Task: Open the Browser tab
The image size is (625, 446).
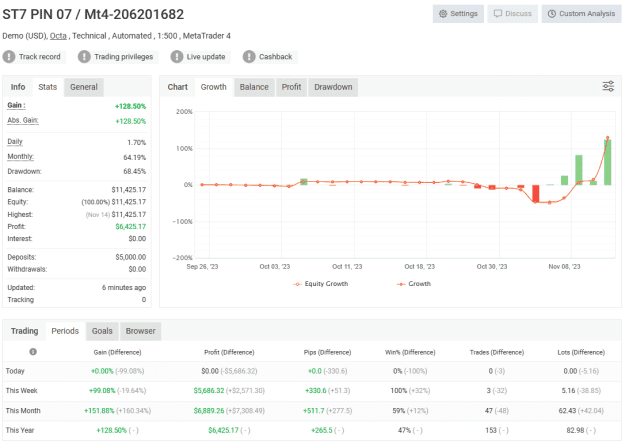Action: [x=140, y=331]
